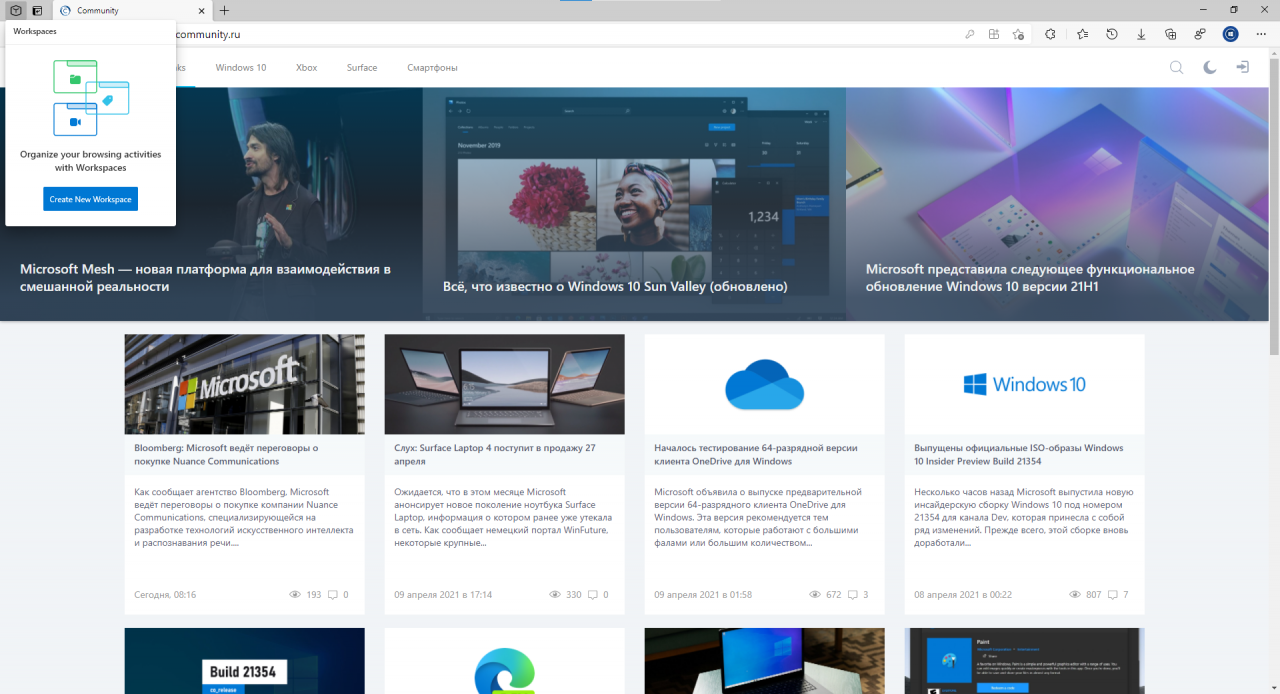The height and width of the screenshot is (694, 1280).
Task: Click the Edge logo article thumbnail
Action: coord(505,661)
